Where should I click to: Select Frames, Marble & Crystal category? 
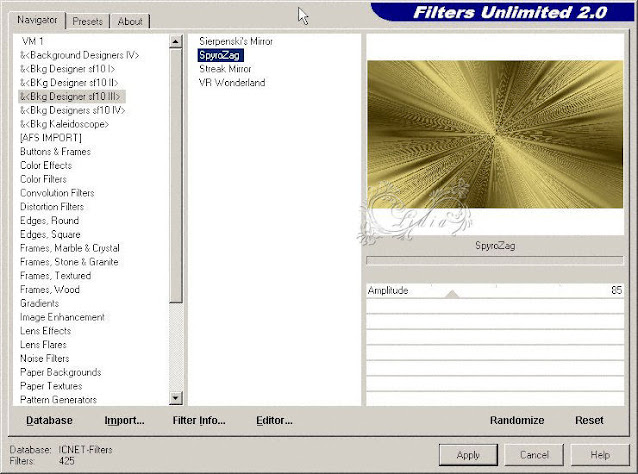(x=70, y=248)
